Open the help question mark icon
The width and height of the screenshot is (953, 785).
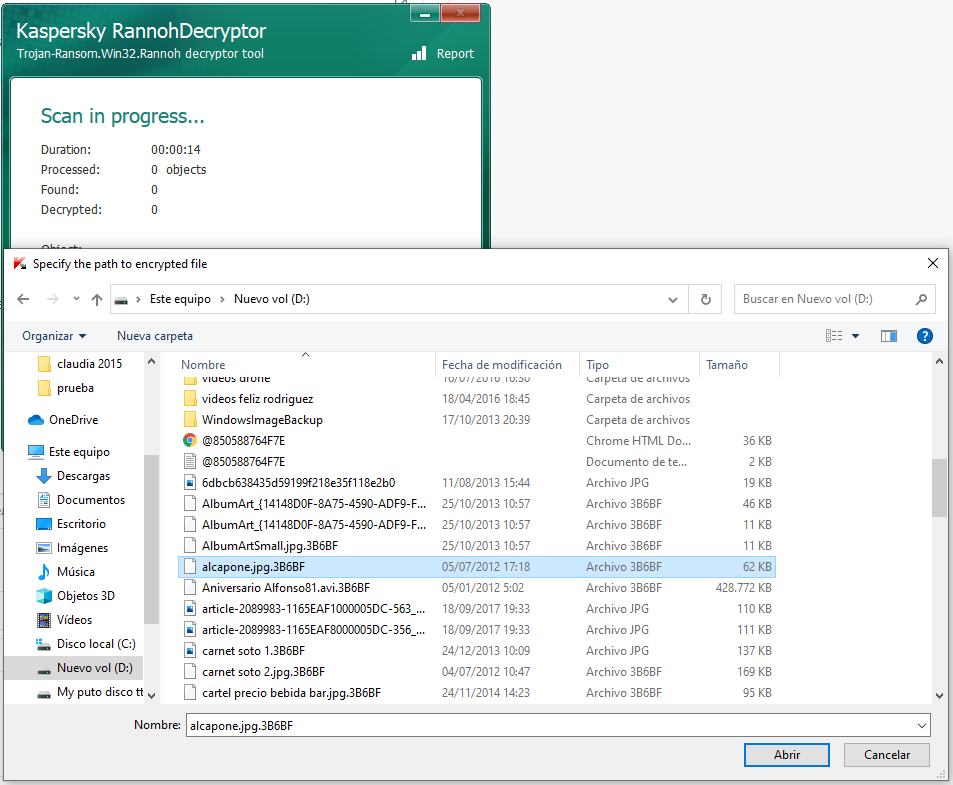925,336
